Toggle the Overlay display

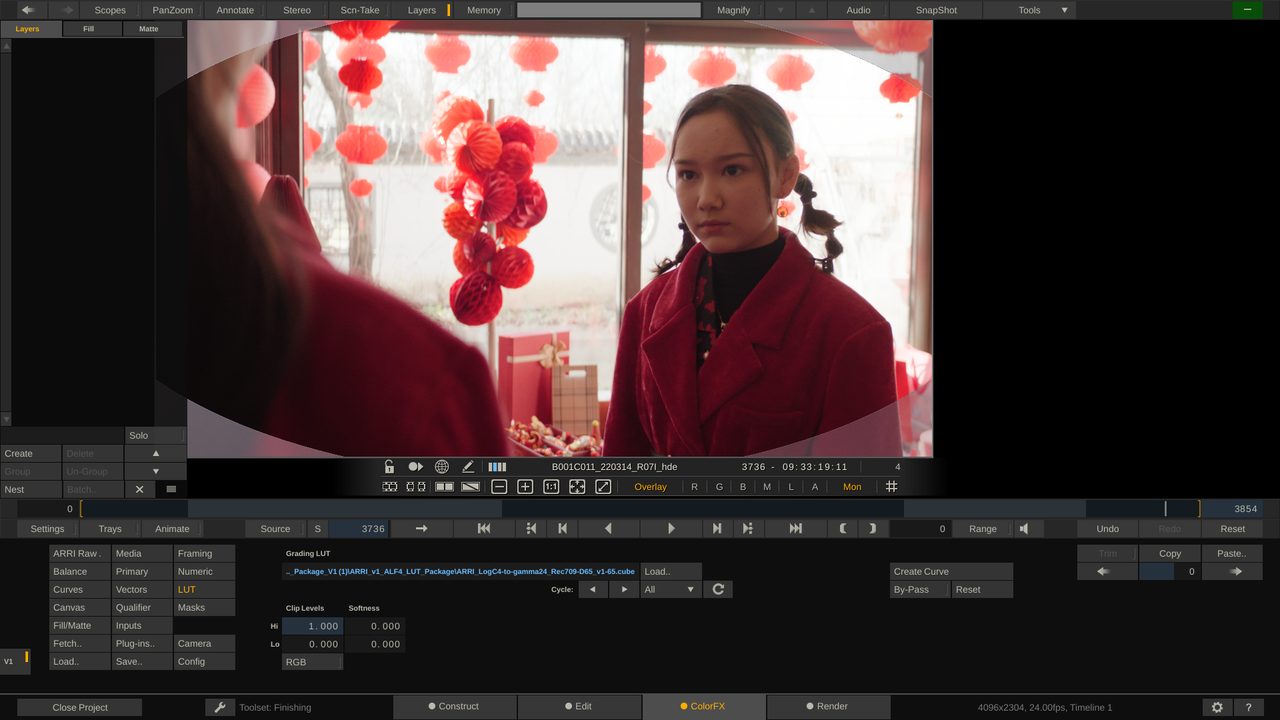coord(650,487)
